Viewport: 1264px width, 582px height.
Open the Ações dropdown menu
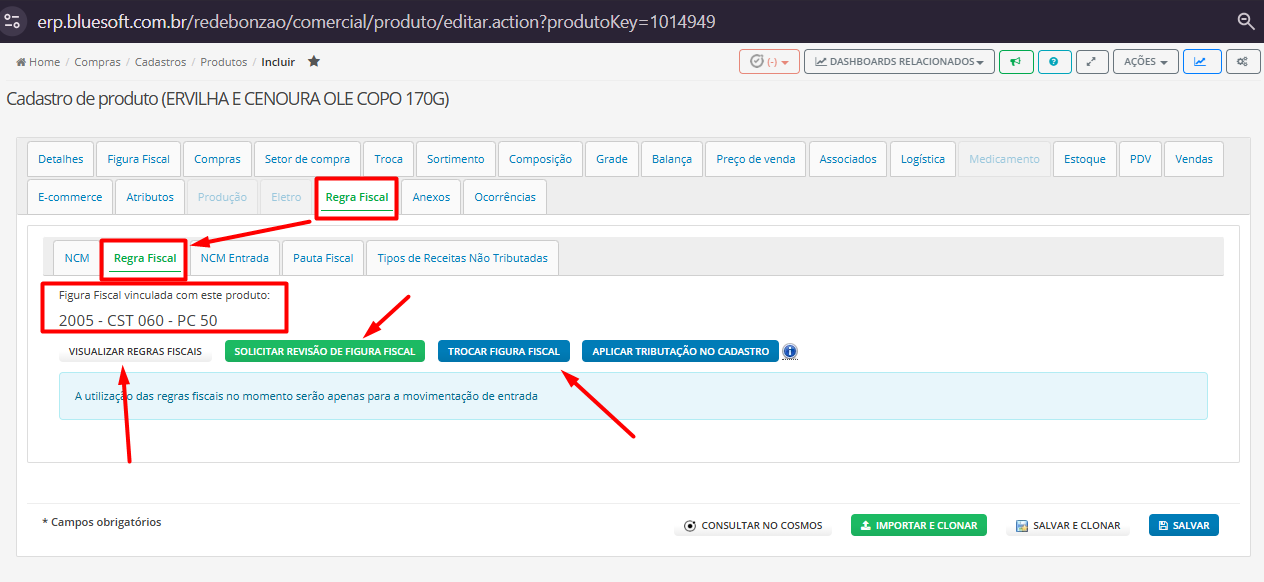[1145, 62]
